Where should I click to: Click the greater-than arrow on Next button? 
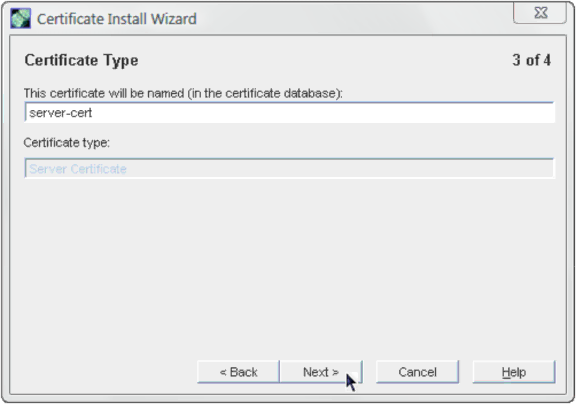point(335,372)
